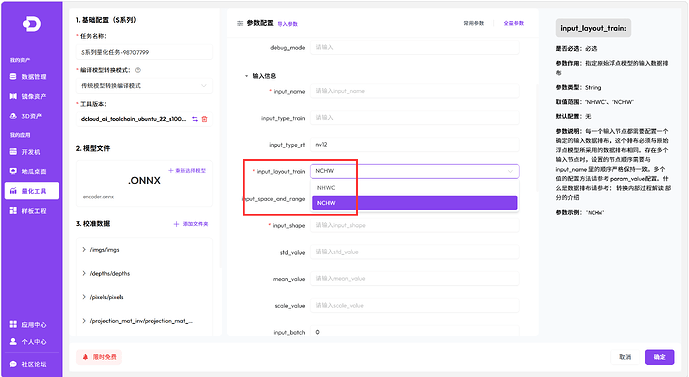Open the 编译模型转换模式 dropdown

tap(144, 86)
